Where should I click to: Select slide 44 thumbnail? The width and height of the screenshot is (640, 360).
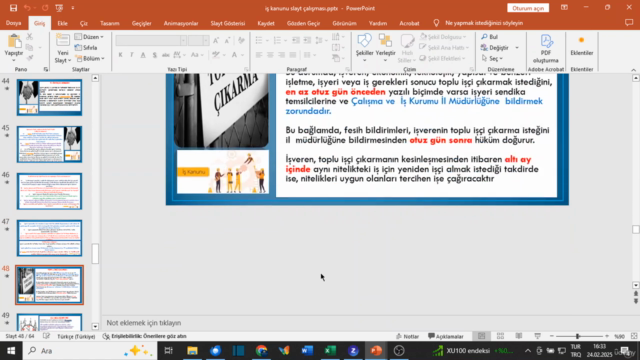click(x=49, y=98)
